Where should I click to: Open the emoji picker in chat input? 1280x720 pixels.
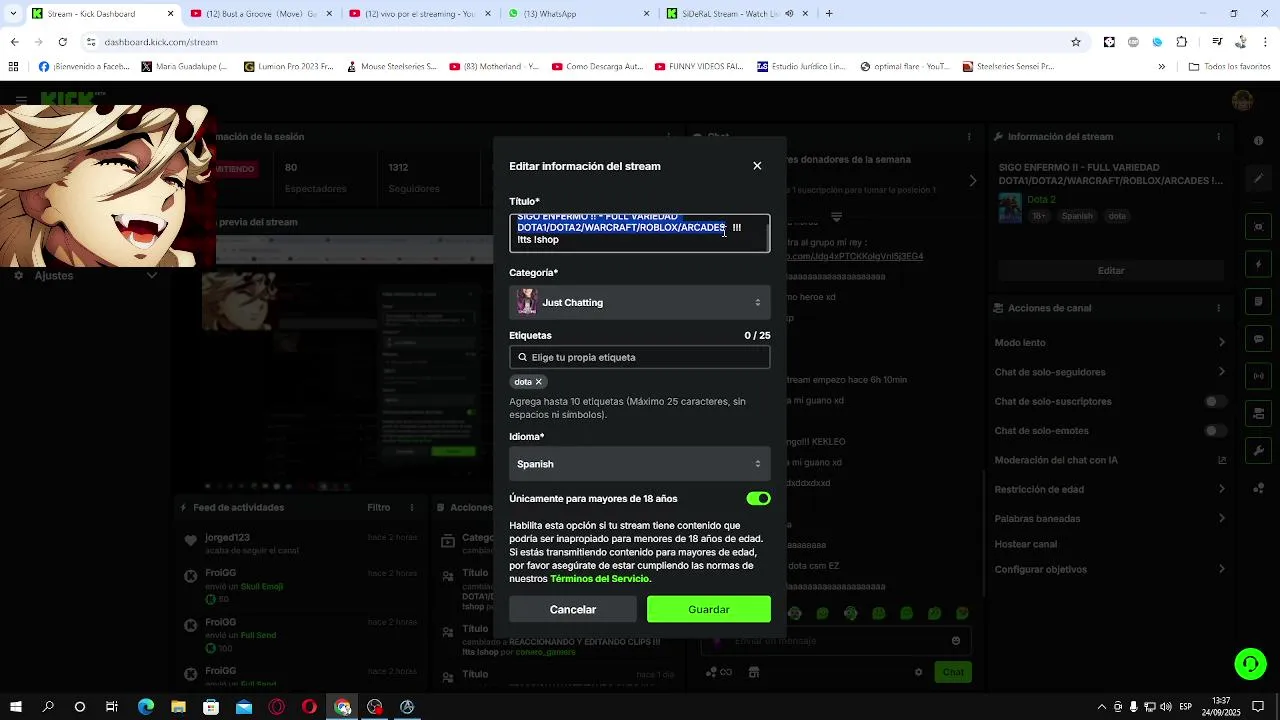tap(956, 641)
